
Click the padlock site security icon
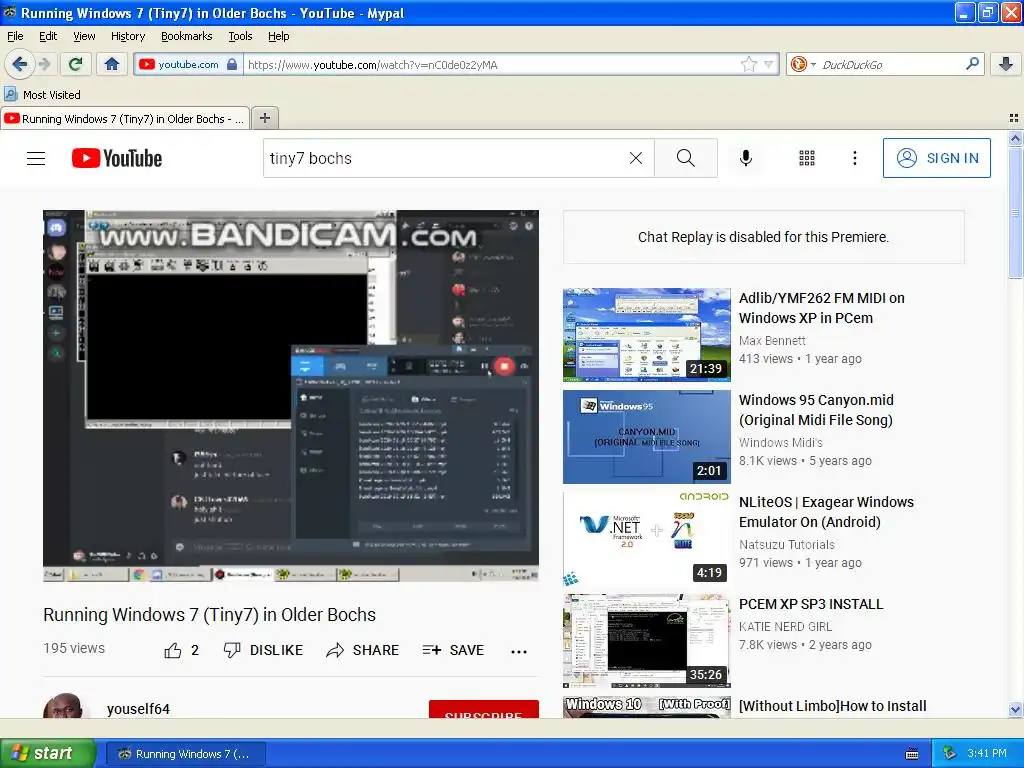(232, 64)
